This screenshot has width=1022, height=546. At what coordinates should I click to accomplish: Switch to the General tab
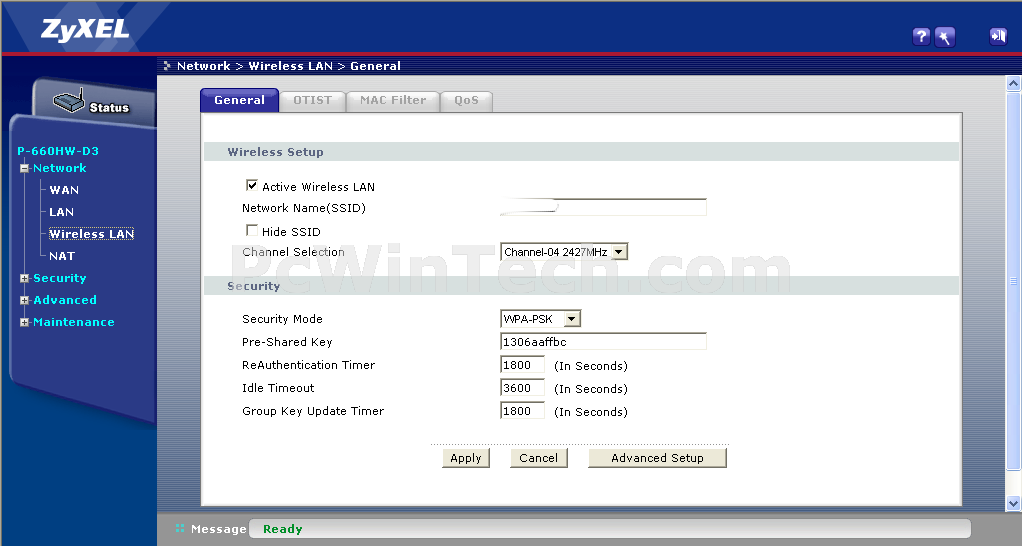[239, 100]
